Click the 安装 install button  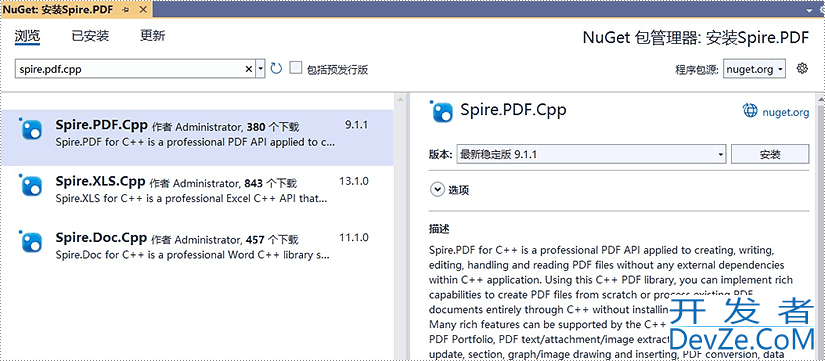coord(770,154)
